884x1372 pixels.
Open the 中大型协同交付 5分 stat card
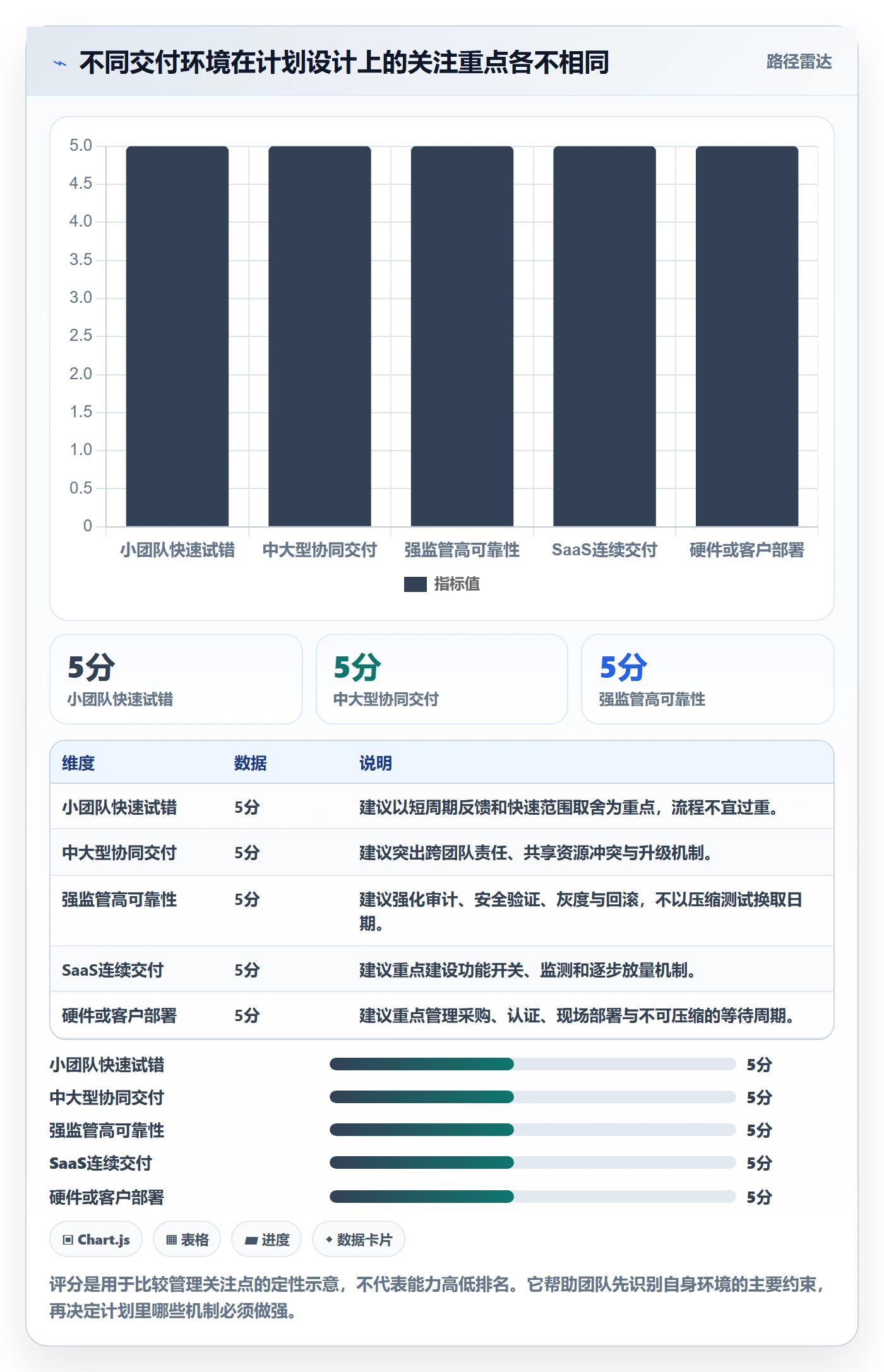(x=442, y=679)
